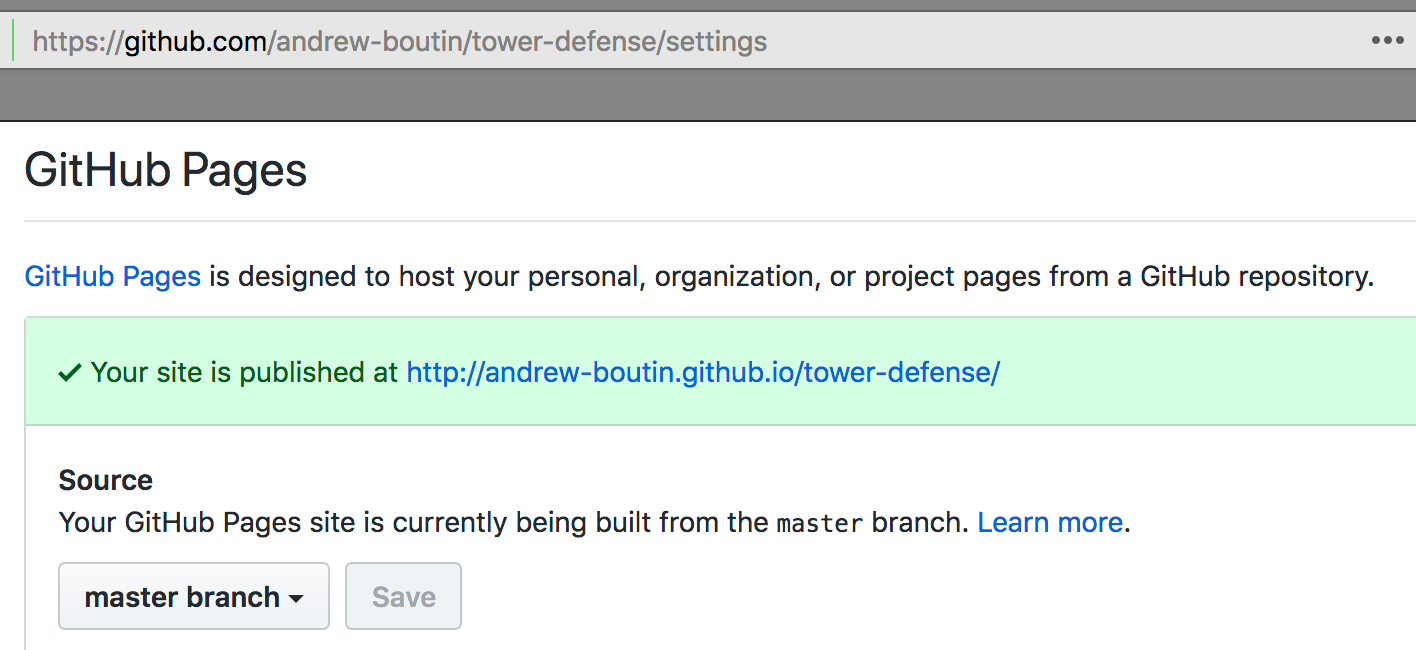This screenshot has width=1416, height=650.
Task: Open the three-dot page actions menu
Action: point(1388,41)
